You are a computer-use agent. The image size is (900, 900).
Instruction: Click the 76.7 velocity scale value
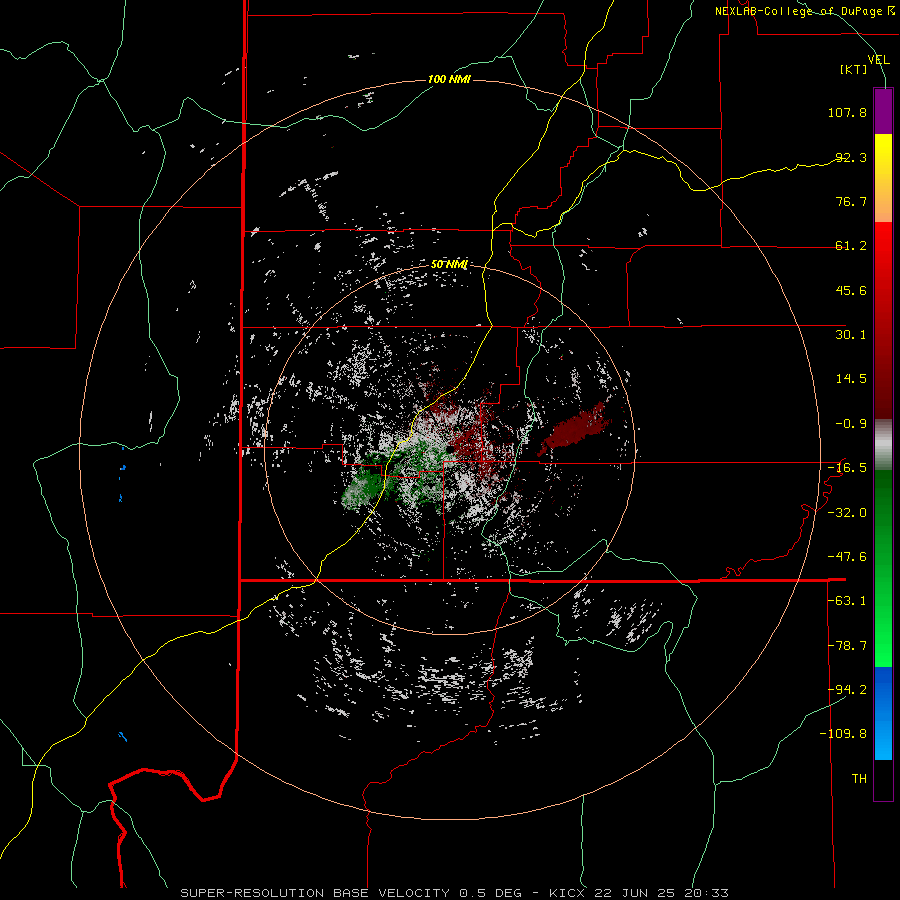pyautogui.click(x=851, y=201)
